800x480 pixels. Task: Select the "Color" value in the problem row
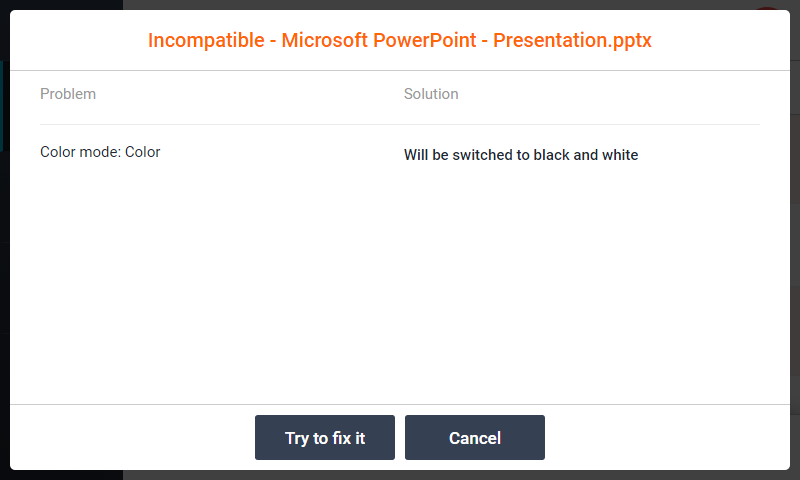coord(143,152)
